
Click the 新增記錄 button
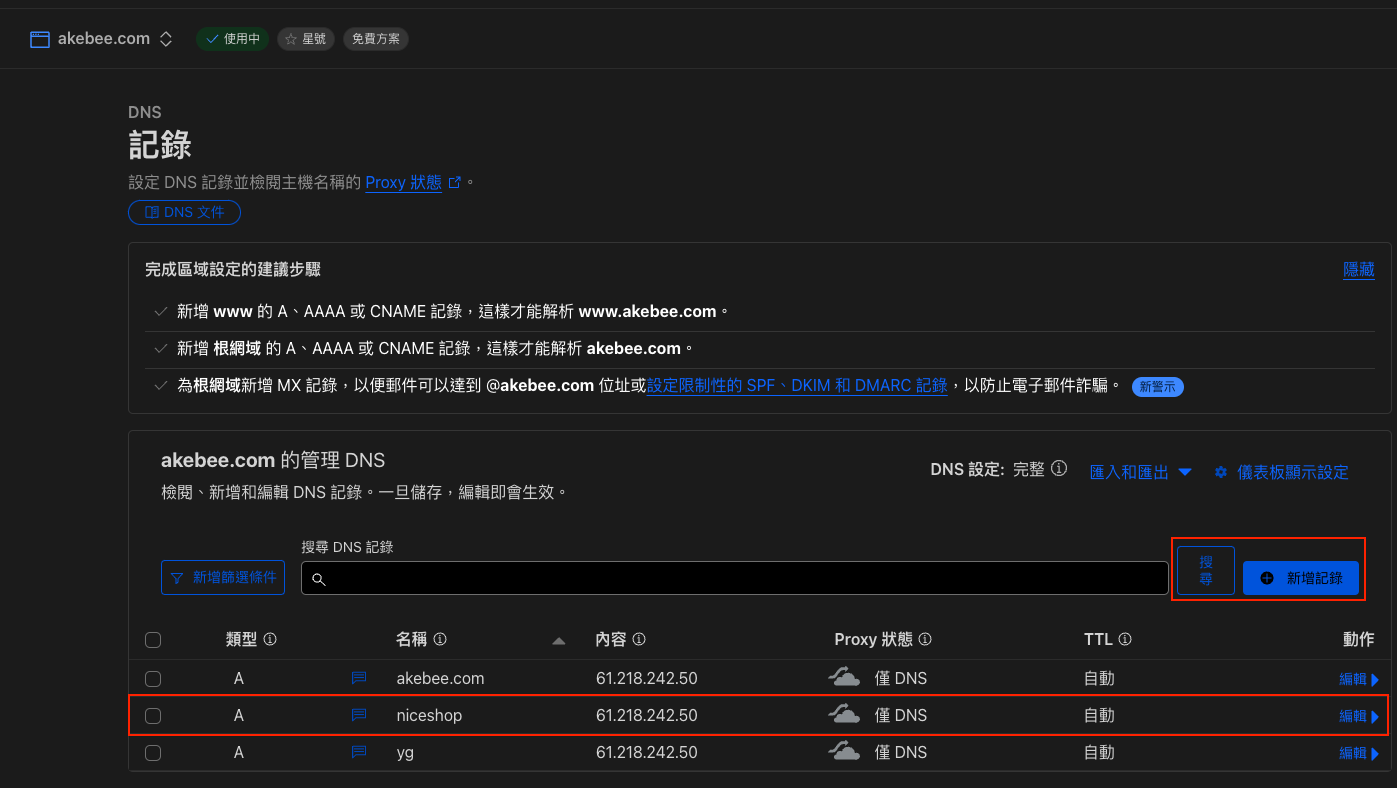(x=1301, y=578)
